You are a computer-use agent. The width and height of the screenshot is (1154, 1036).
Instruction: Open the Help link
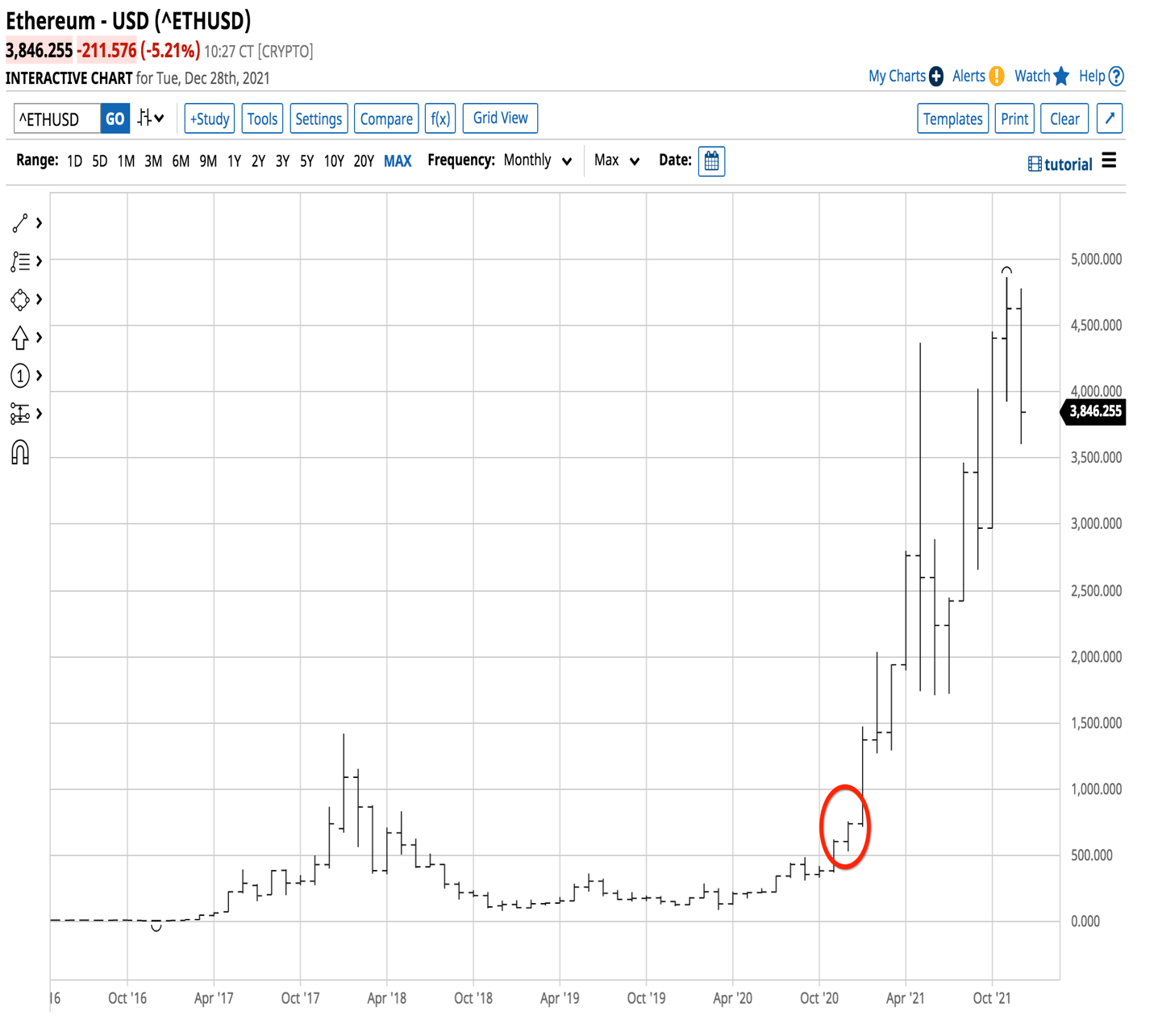1092,77
